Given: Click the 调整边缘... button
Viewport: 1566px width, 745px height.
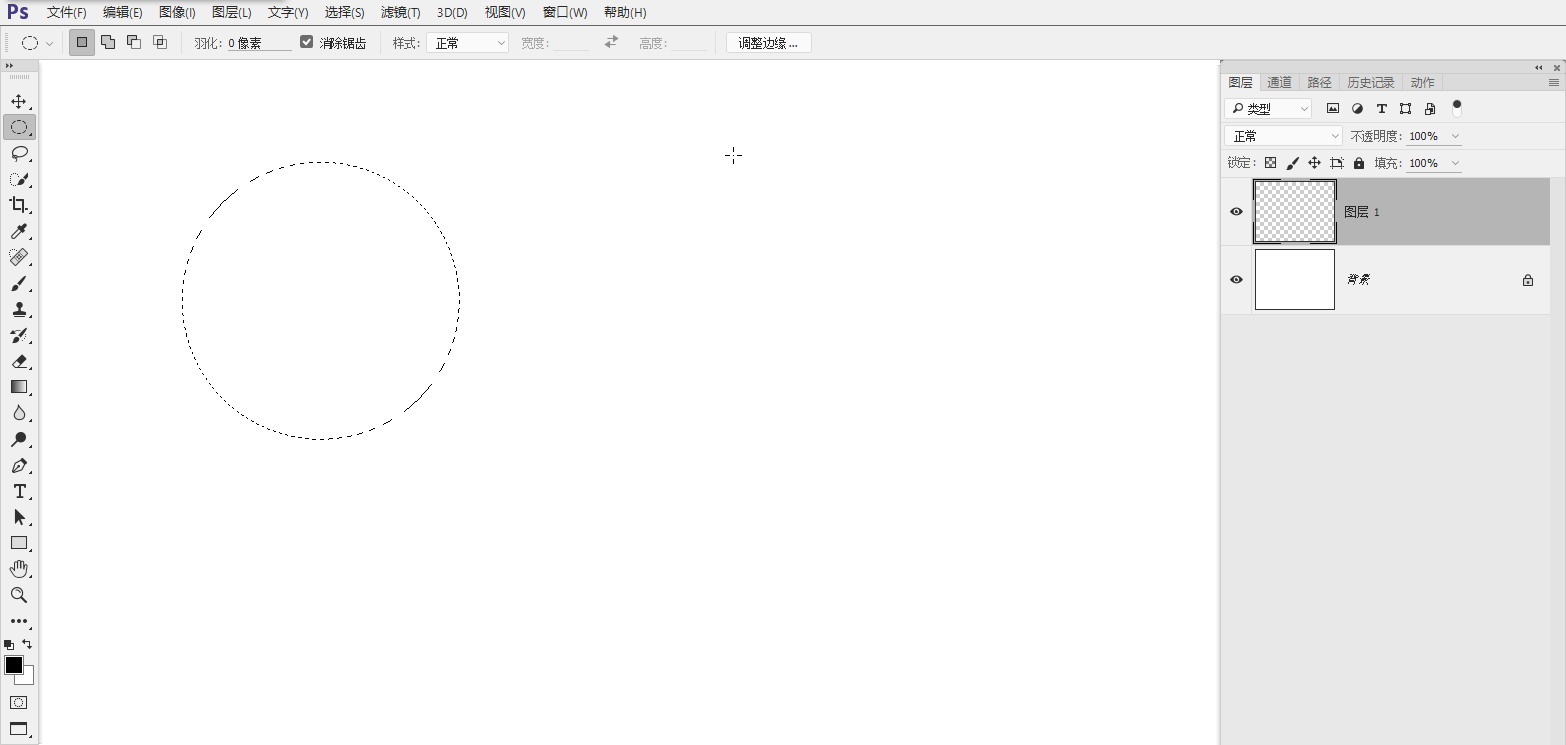Looking at the screenshot, I should [x=768, y=43].
